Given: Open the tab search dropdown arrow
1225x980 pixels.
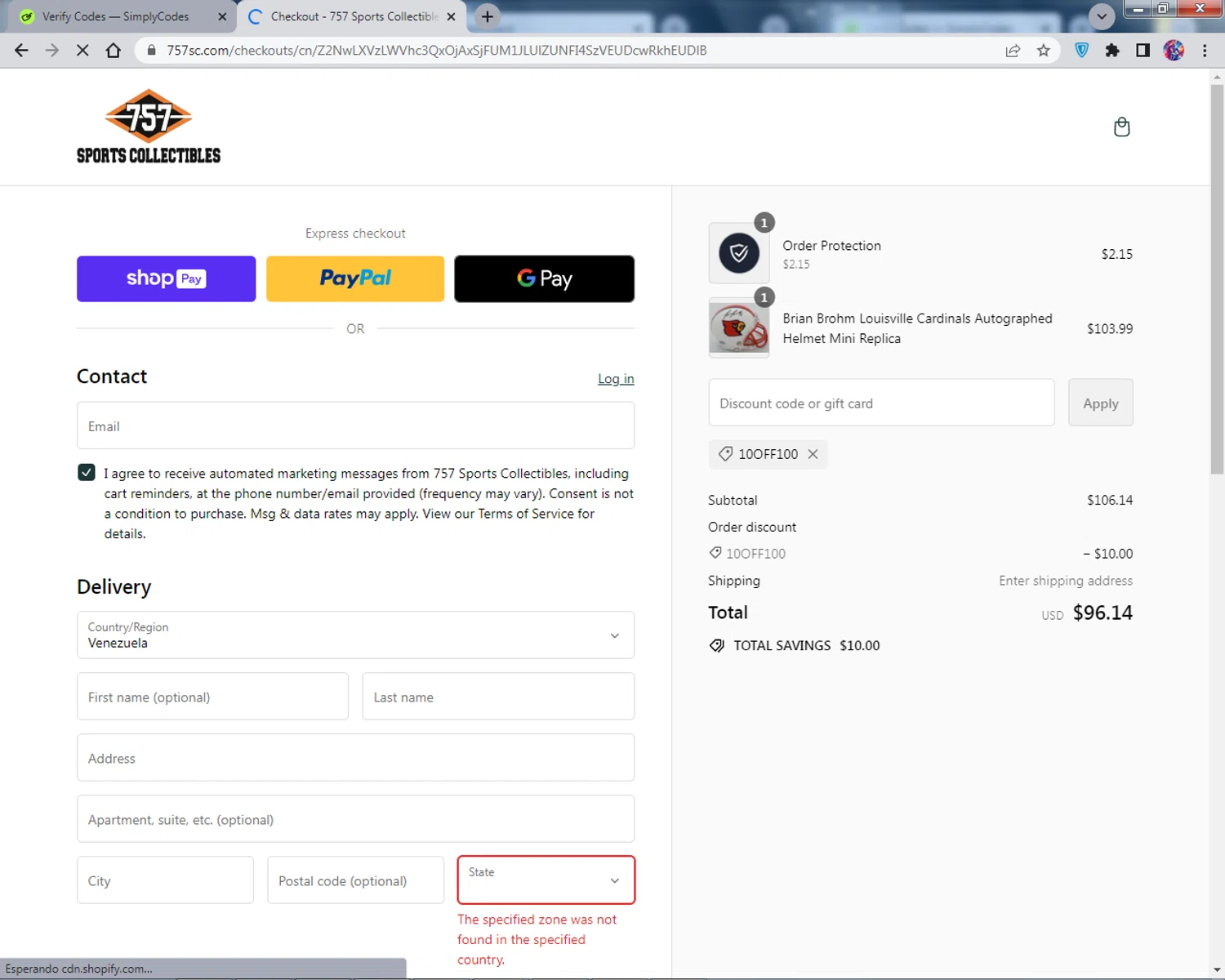Looking at the screenshot, I should (1102, 16).
